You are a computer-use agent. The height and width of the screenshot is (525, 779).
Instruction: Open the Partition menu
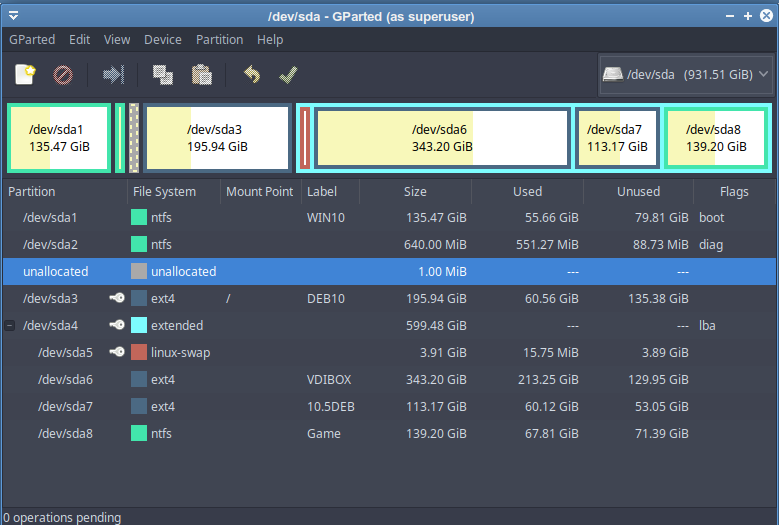220,40
